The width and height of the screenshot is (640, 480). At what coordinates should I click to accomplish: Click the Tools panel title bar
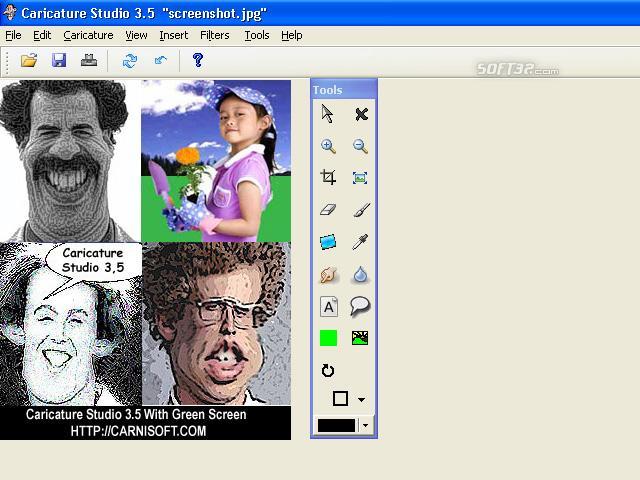(x=344, y=90)
